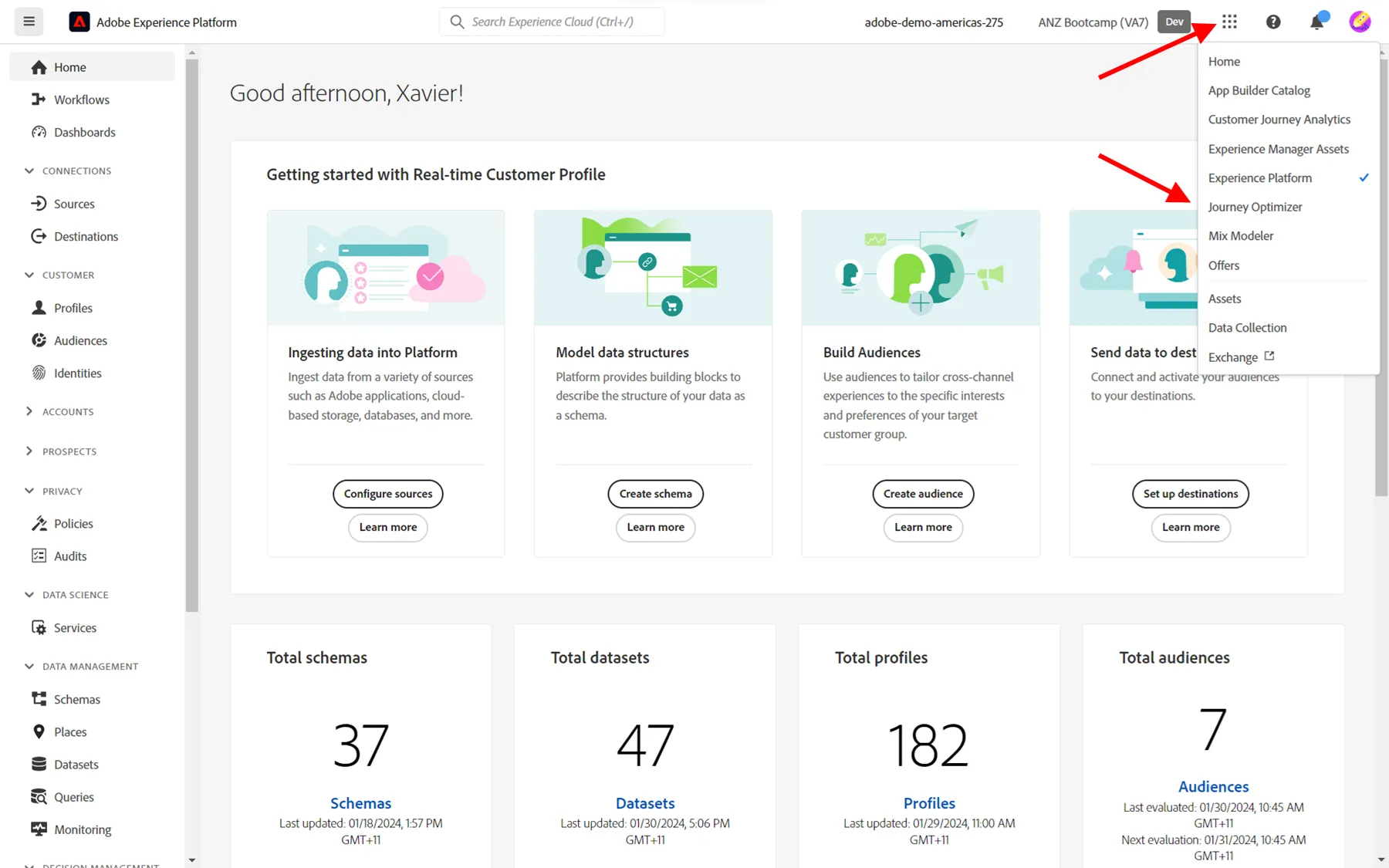Open the user profile avatar
Screen dimensions: 1389x868
click(x=1360, y=22)
